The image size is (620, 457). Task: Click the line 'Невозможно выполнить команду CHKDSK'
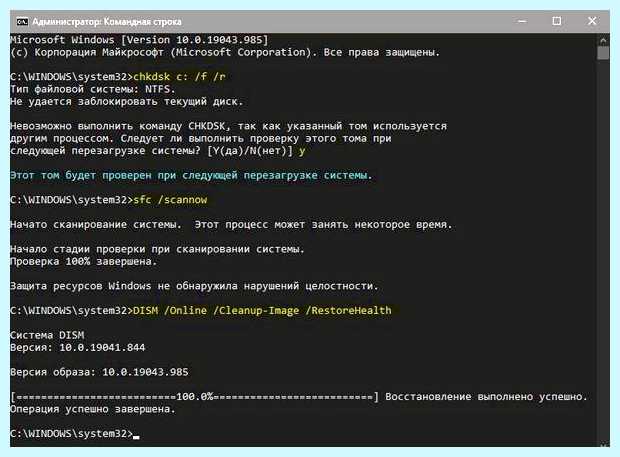(229, 126)
